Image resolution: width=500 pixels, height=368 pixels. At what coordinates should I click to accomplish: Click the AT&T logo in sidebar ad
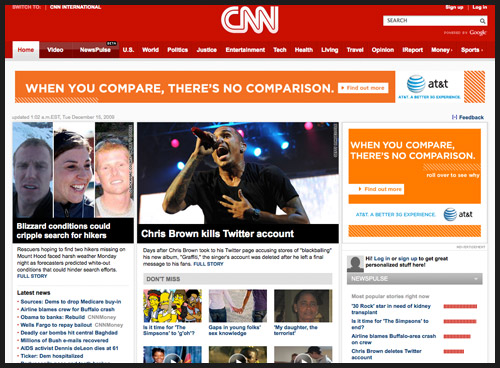coord(458,214)
